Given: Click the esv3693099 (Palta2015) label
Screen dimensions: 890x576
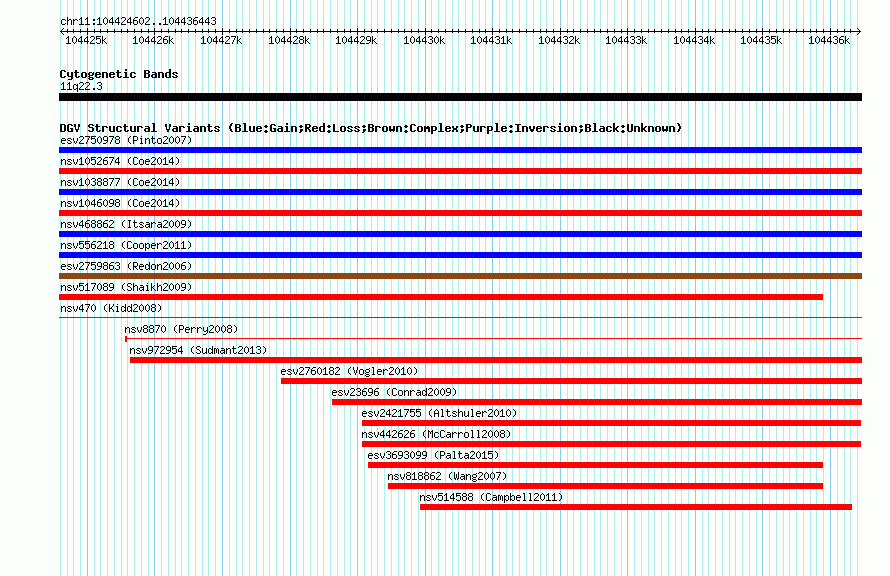Looking at the screenshot, I should pos(433,455).
